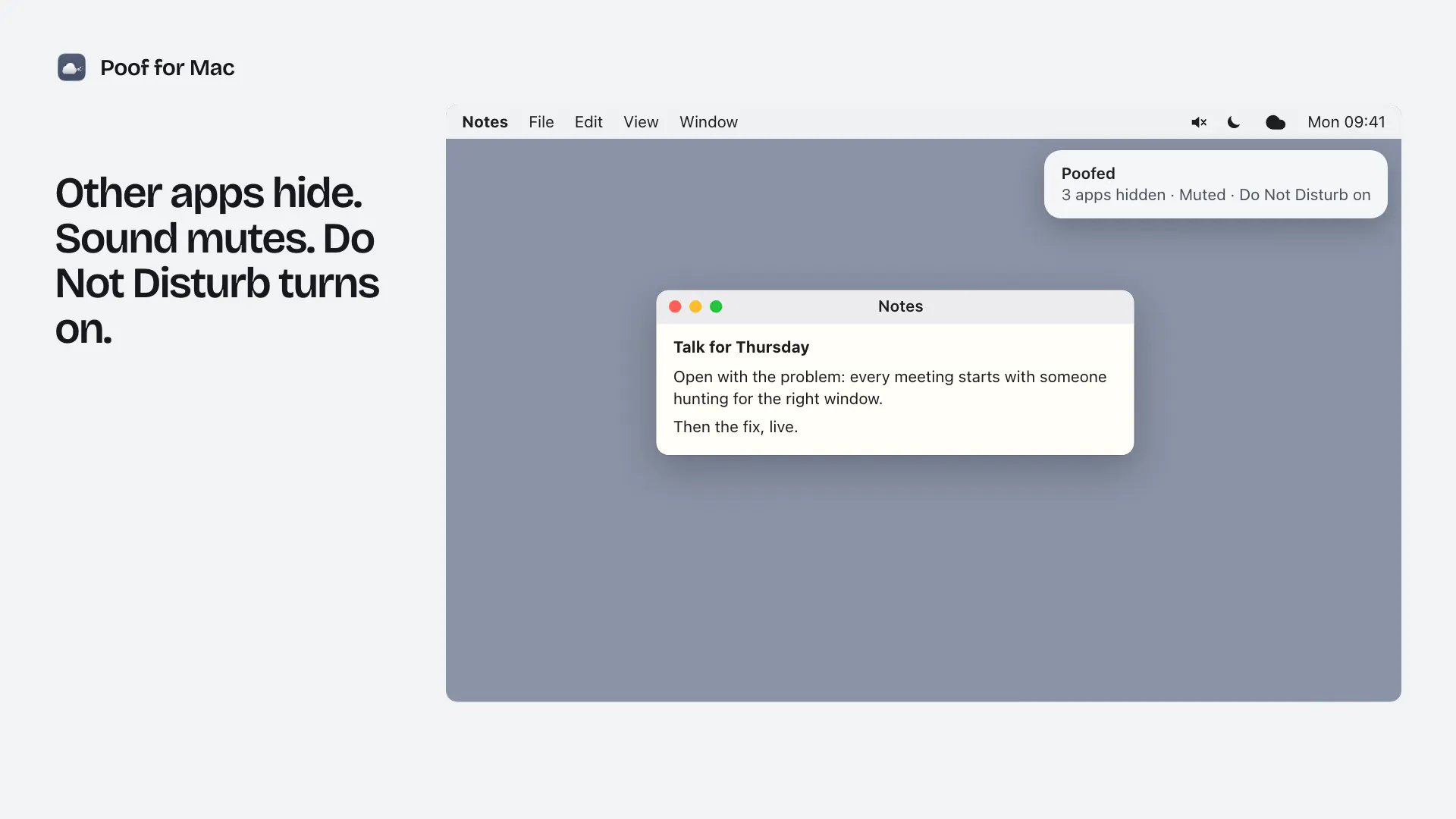The image size is (1456, 819).
Task: Click the "Talk for Thursday" note heading
Action: [x=741, y=347]
